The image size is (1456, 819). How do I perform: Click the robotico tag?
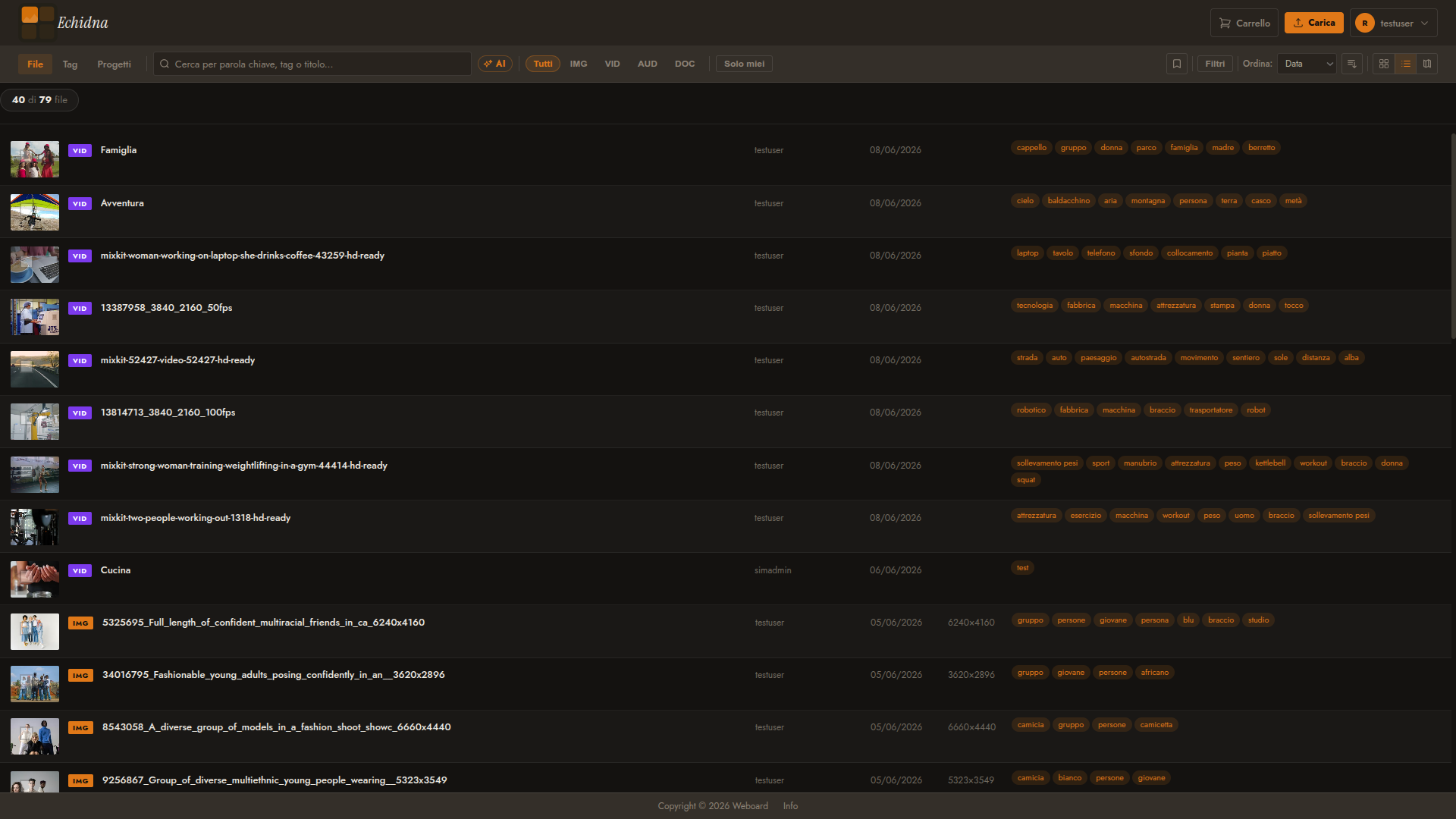[x=1031, y=410]
